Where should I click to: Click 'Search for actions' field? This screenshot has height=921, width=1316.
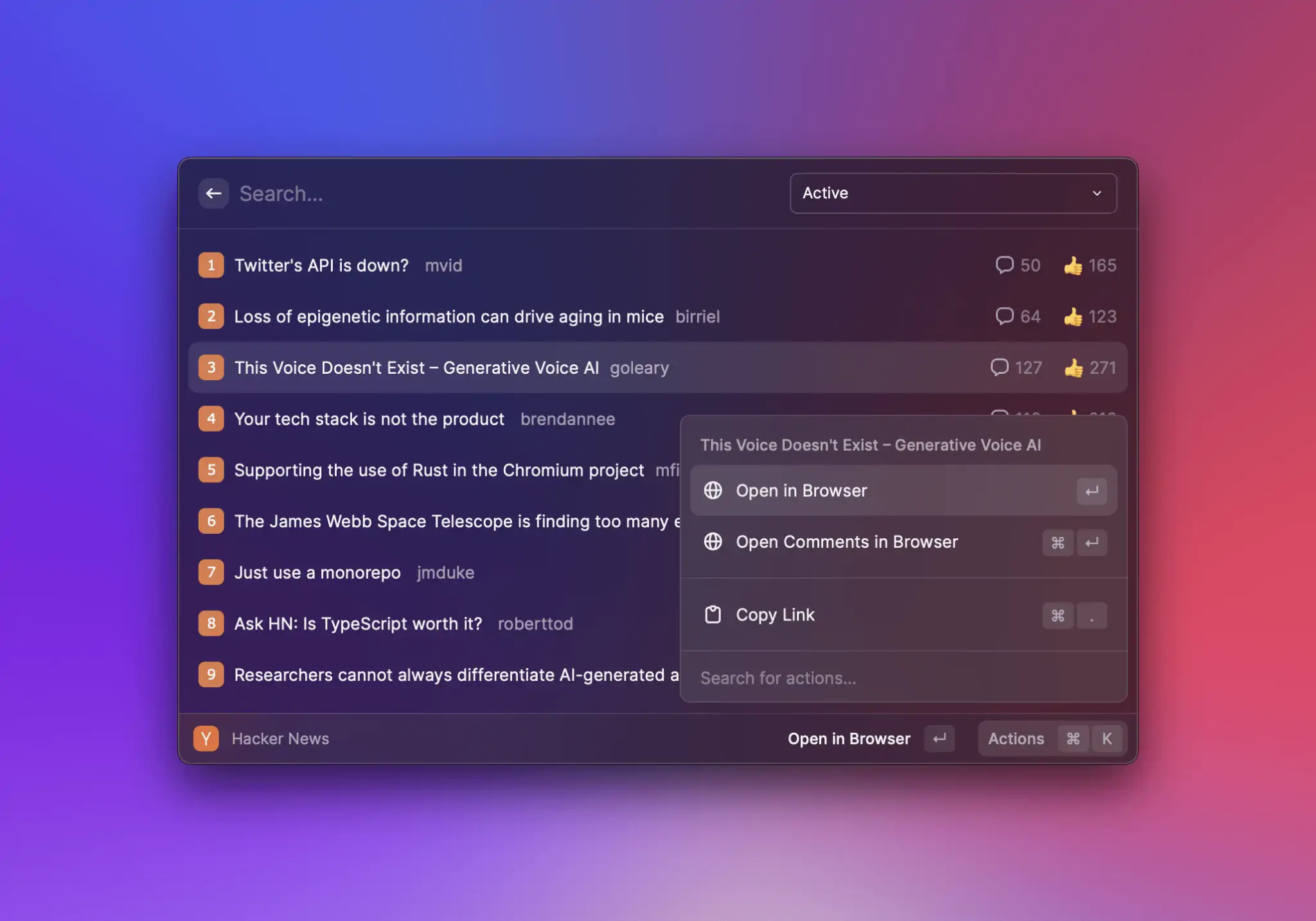tap(778, 678)
